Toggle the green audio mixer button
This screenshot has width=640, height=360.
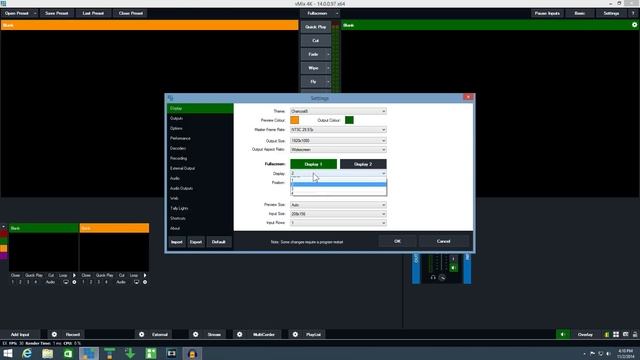pyautogui.click(x=563, y=334)
